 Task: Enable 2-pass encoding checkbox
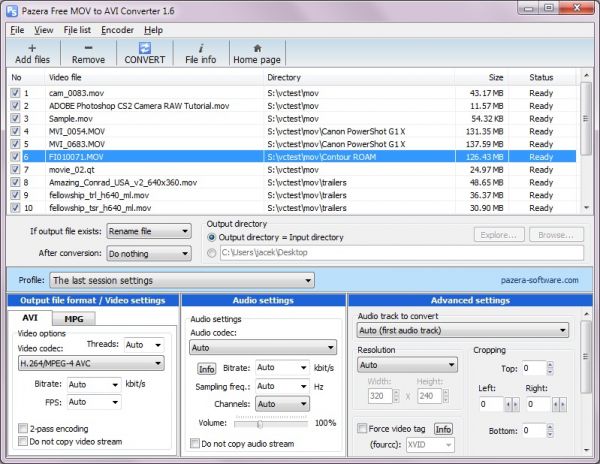(x=22, y=428)
